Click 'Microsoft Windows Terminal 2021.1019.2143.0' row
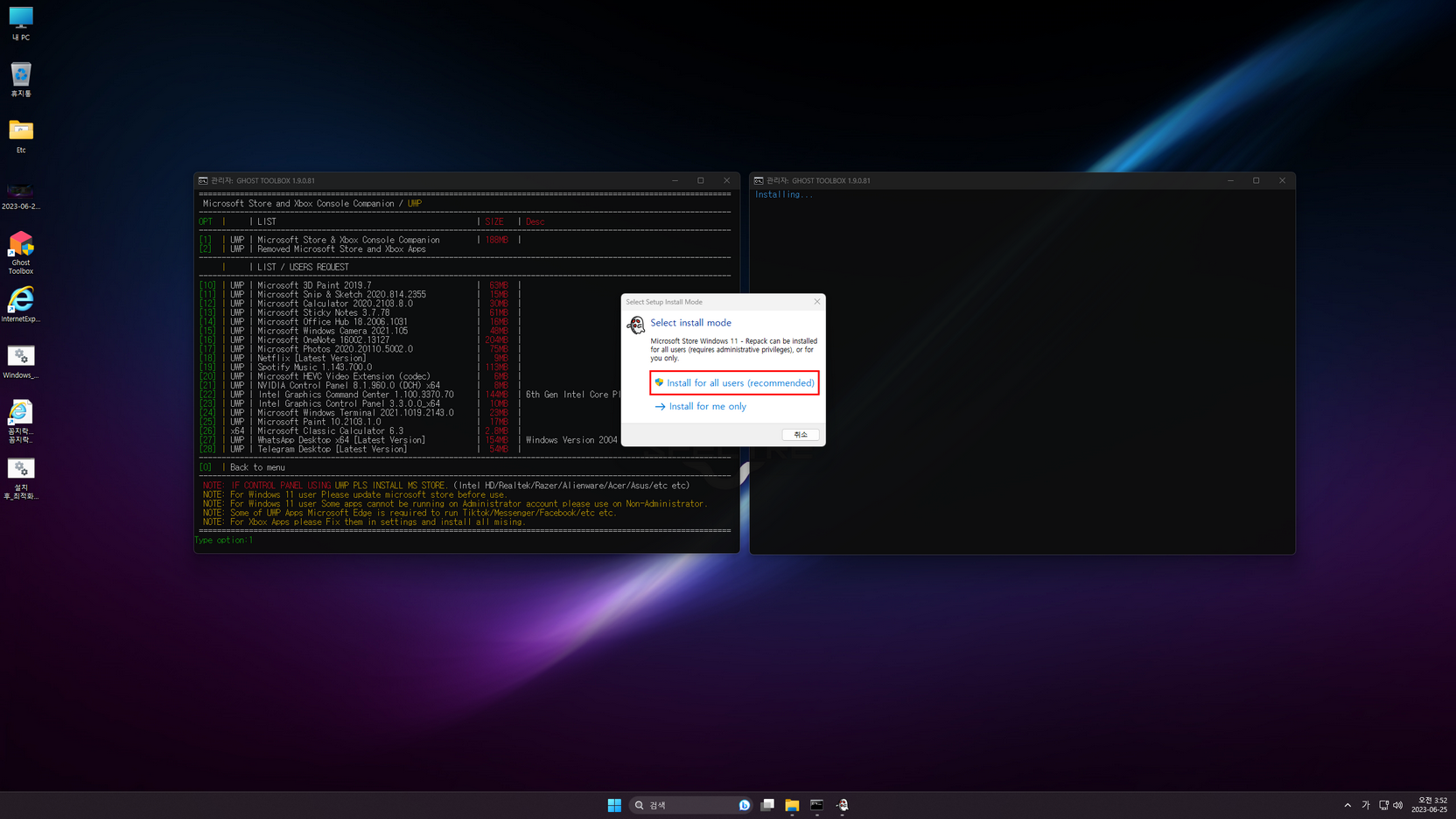The width and height of the screenshot is (1456, 819). tap(360, 413)
